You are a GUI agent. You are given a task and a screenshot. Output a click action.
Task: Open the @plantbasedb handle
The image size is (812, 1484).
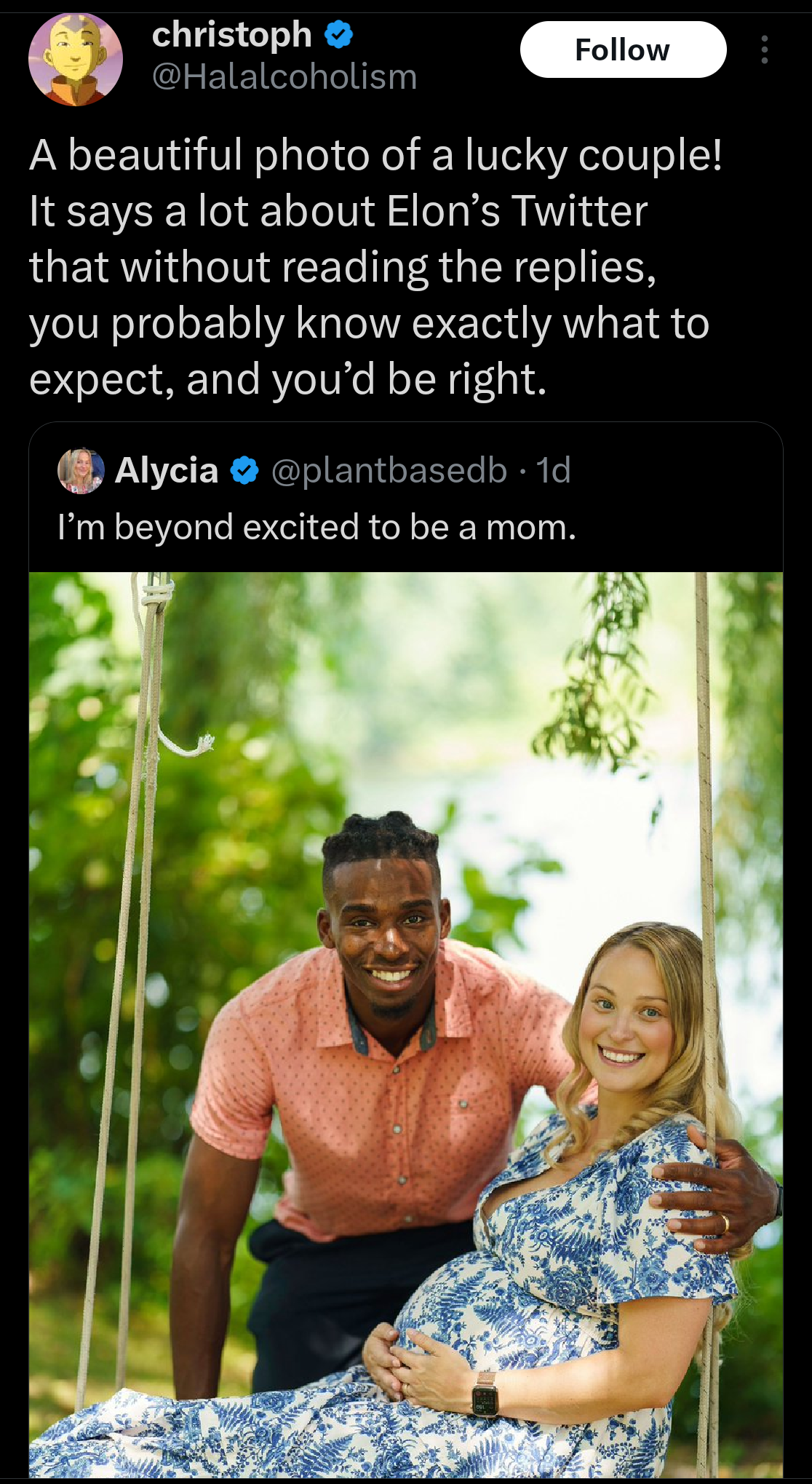(x=389, y=471)
